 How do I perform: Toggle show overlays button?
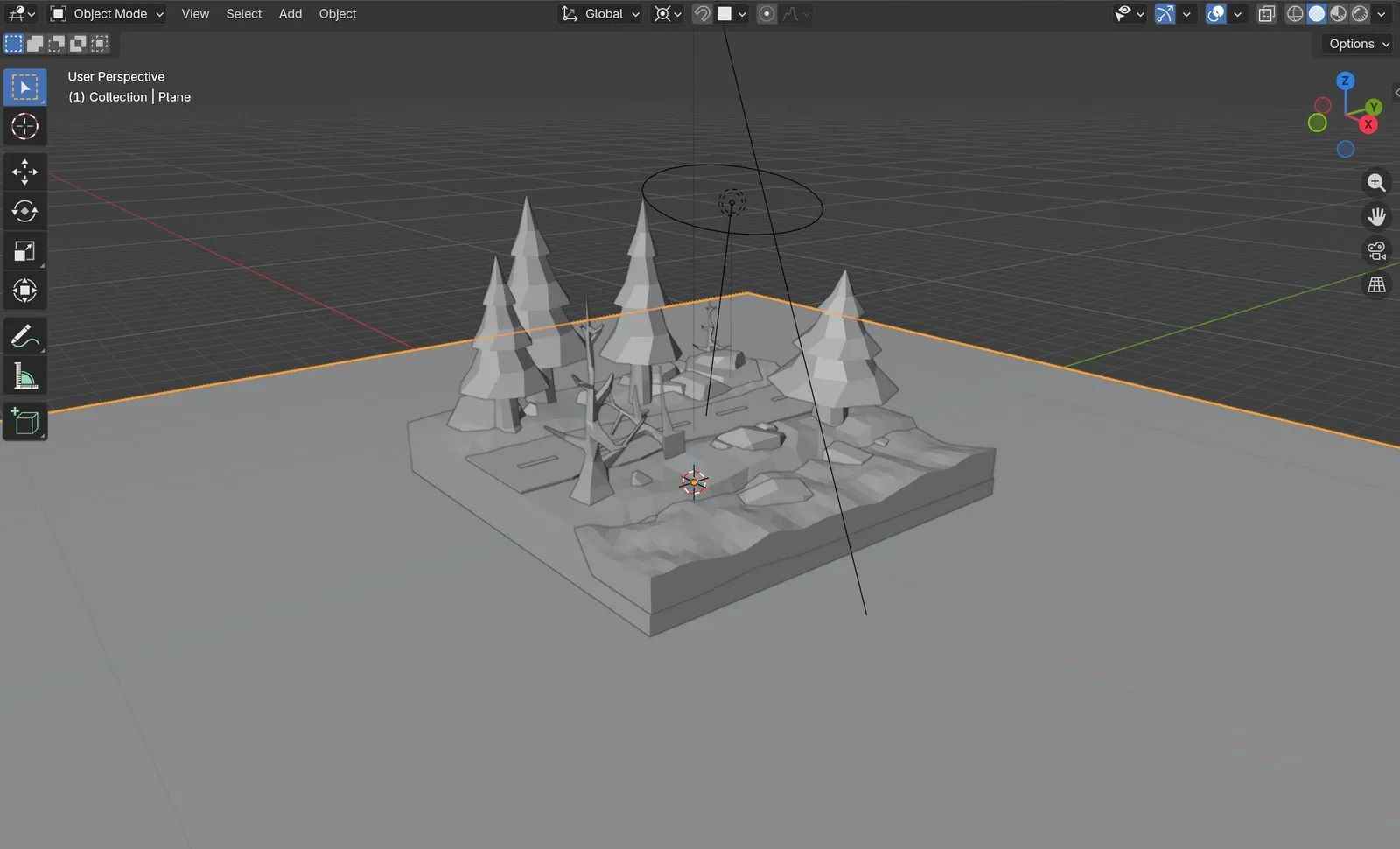click(x=1215, y=14)
